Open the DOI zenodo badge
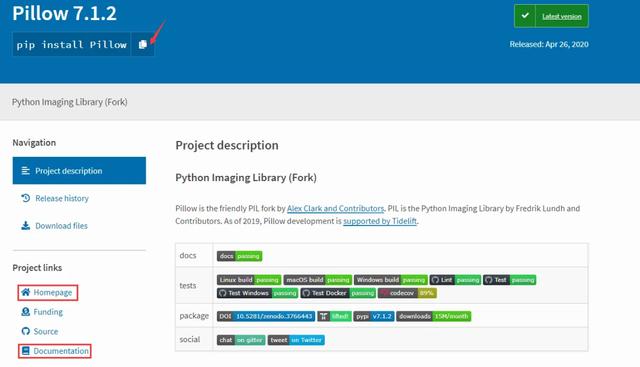 [x=266, y=316]
